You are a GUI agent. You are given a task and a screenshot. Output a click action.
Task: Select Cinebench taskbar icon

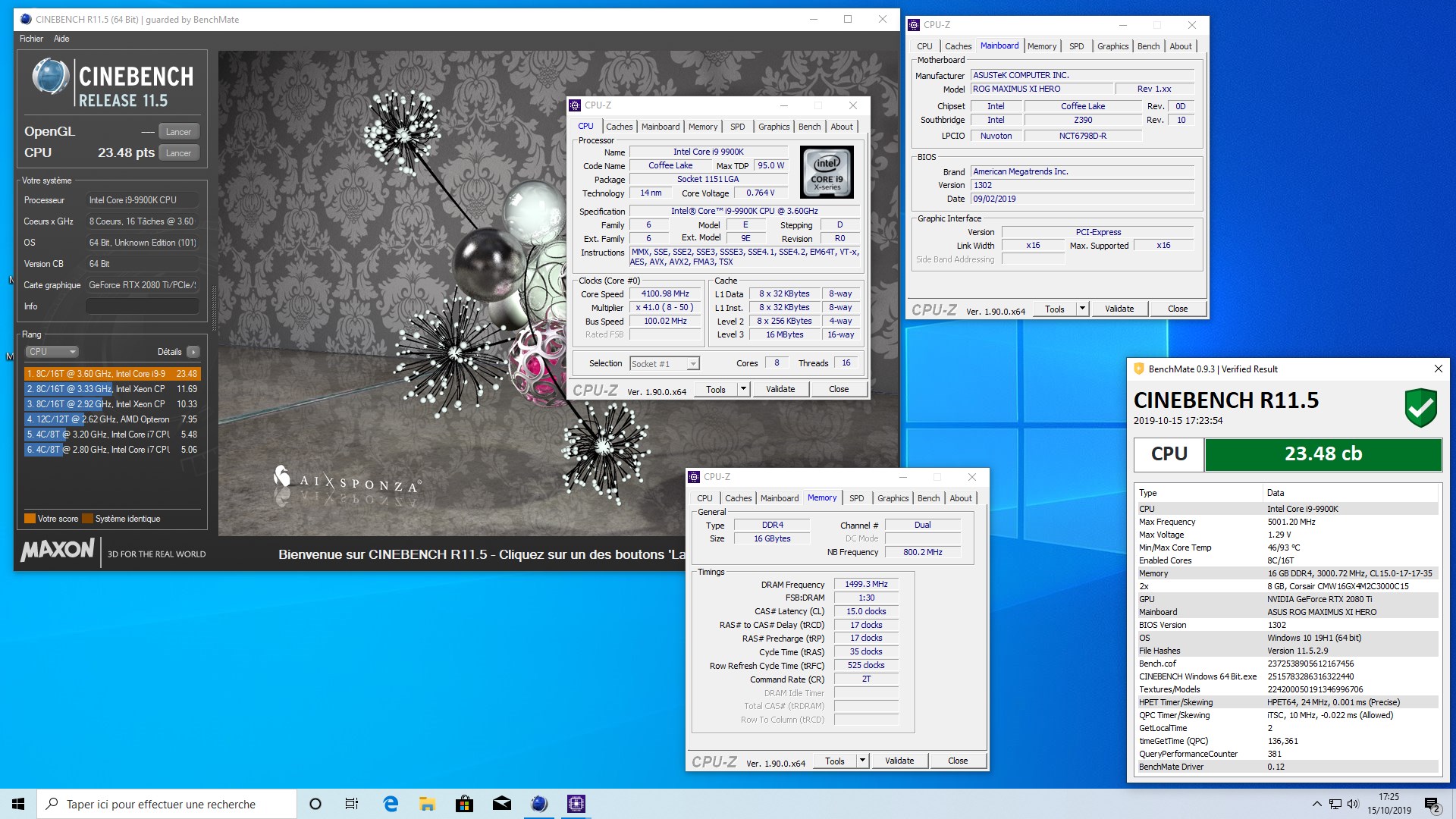click(539, 804)
